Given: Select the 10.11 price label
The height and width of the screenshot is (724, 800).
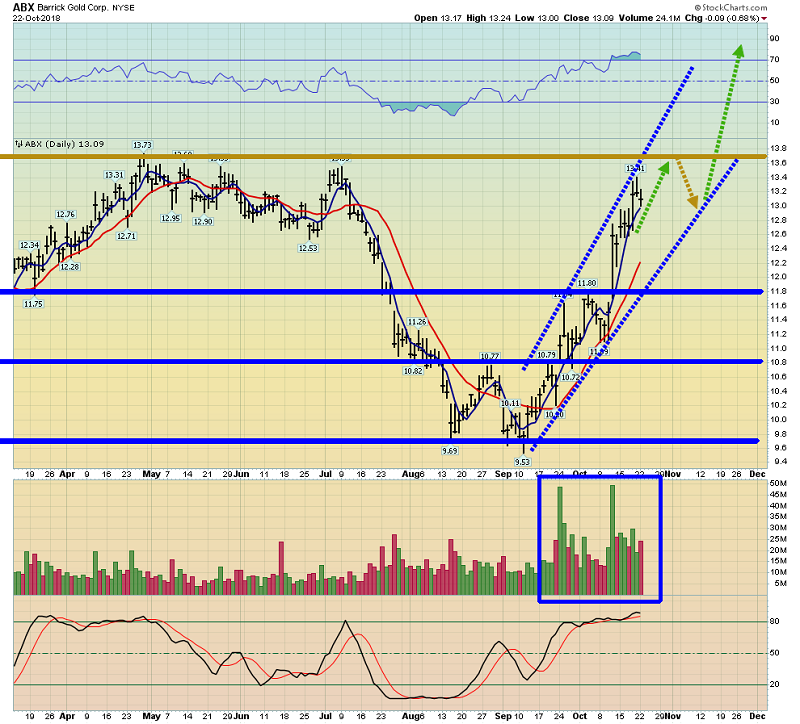Looking at the screenshot, I should (510, 404).
